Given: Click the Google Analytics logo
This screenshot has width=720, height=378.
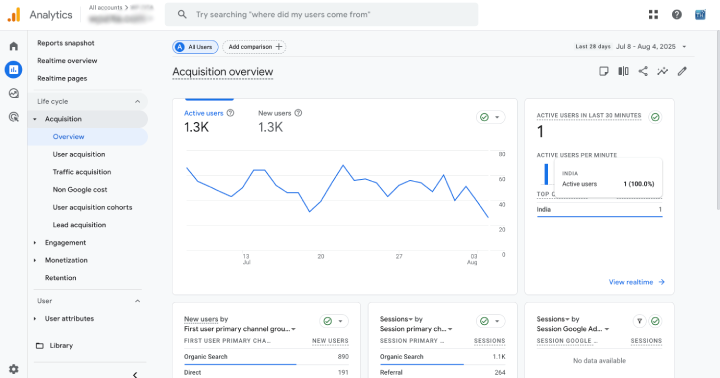Looking at the screenshot, I should [14, 15].
